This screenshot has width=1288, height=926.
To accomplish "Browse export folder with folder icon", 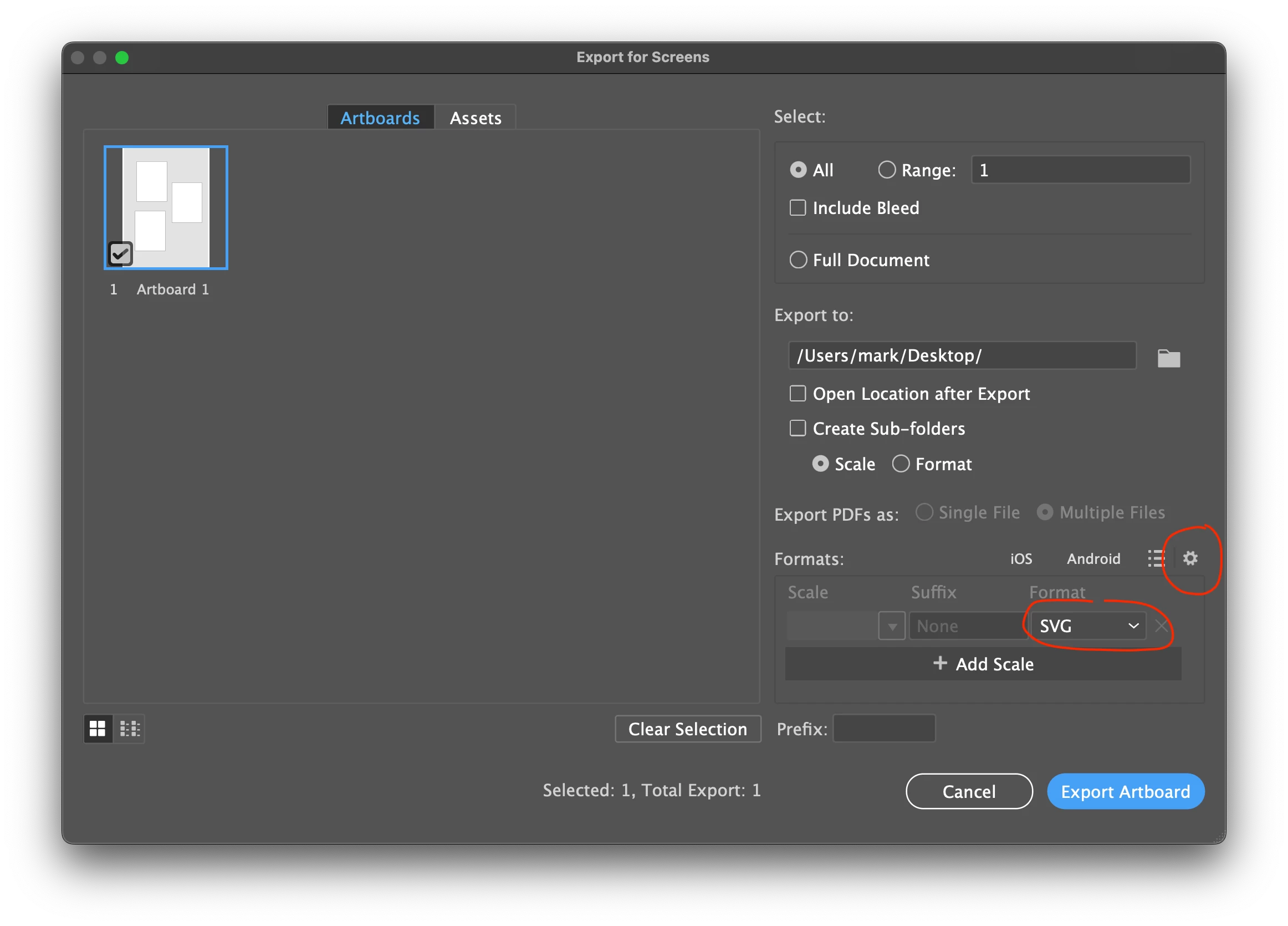I will click(1168, 358).
